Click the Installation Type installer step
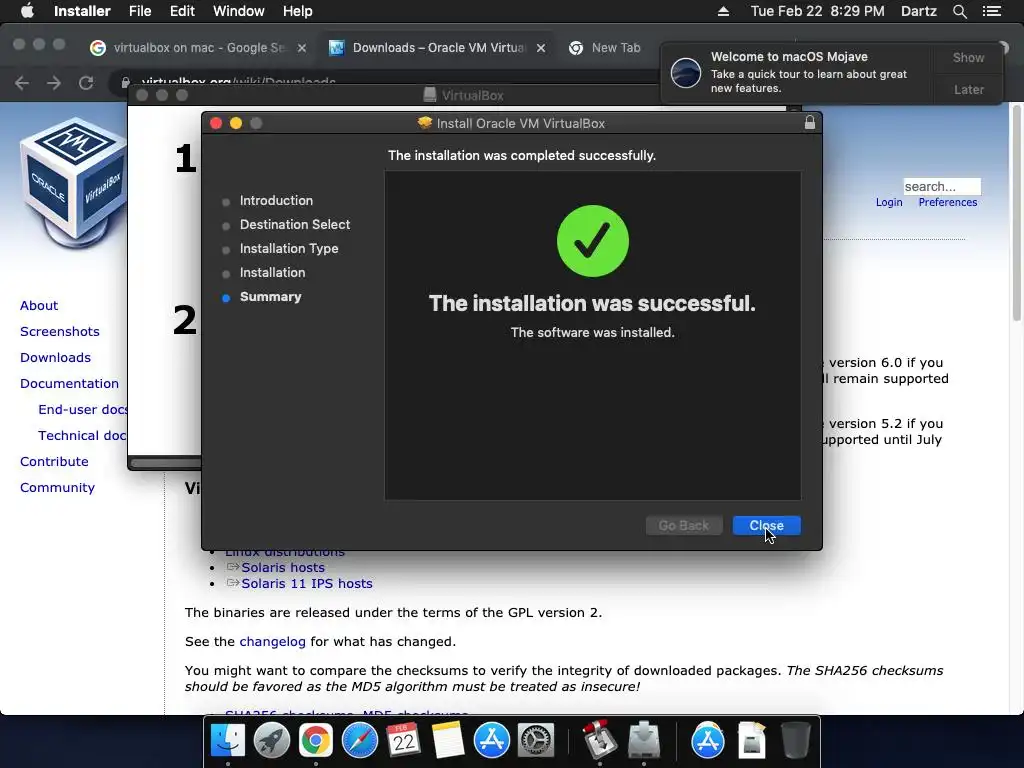This screenshot has width=1024, height=768. [289, 249]
